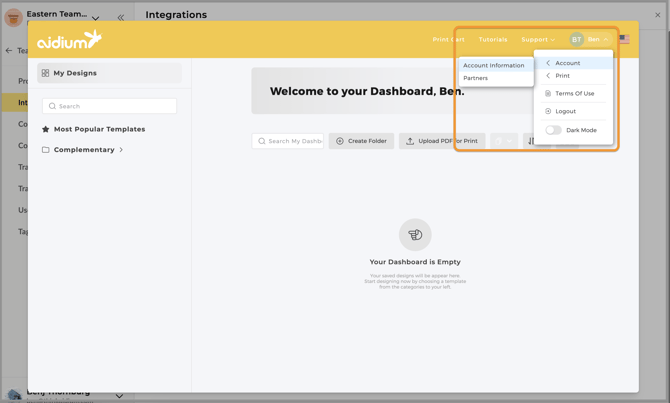This screenshot has height=403, width=670.
Task: Open the Support dropdown menu
Action: [x=538, y=40]
